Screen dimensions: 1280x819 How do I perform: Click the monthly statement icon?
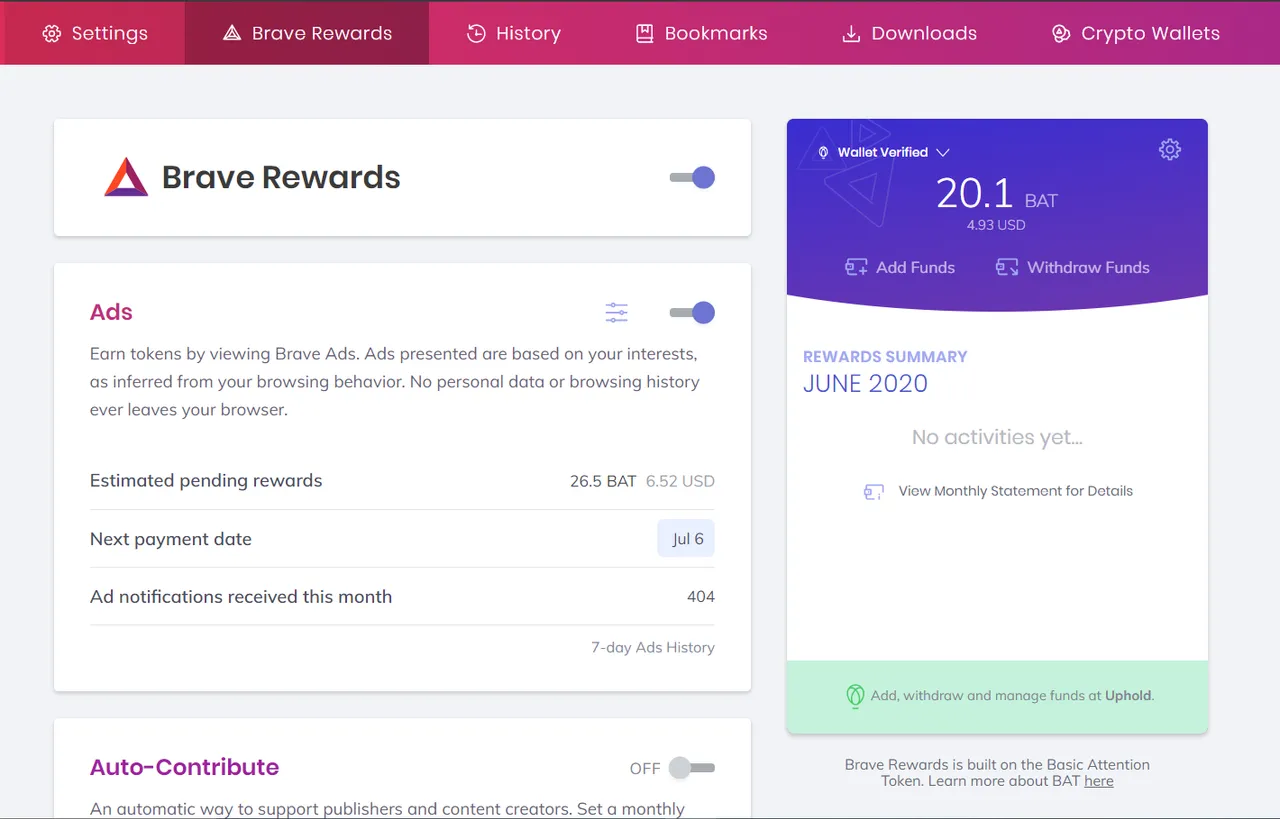(x=874, y=492)
